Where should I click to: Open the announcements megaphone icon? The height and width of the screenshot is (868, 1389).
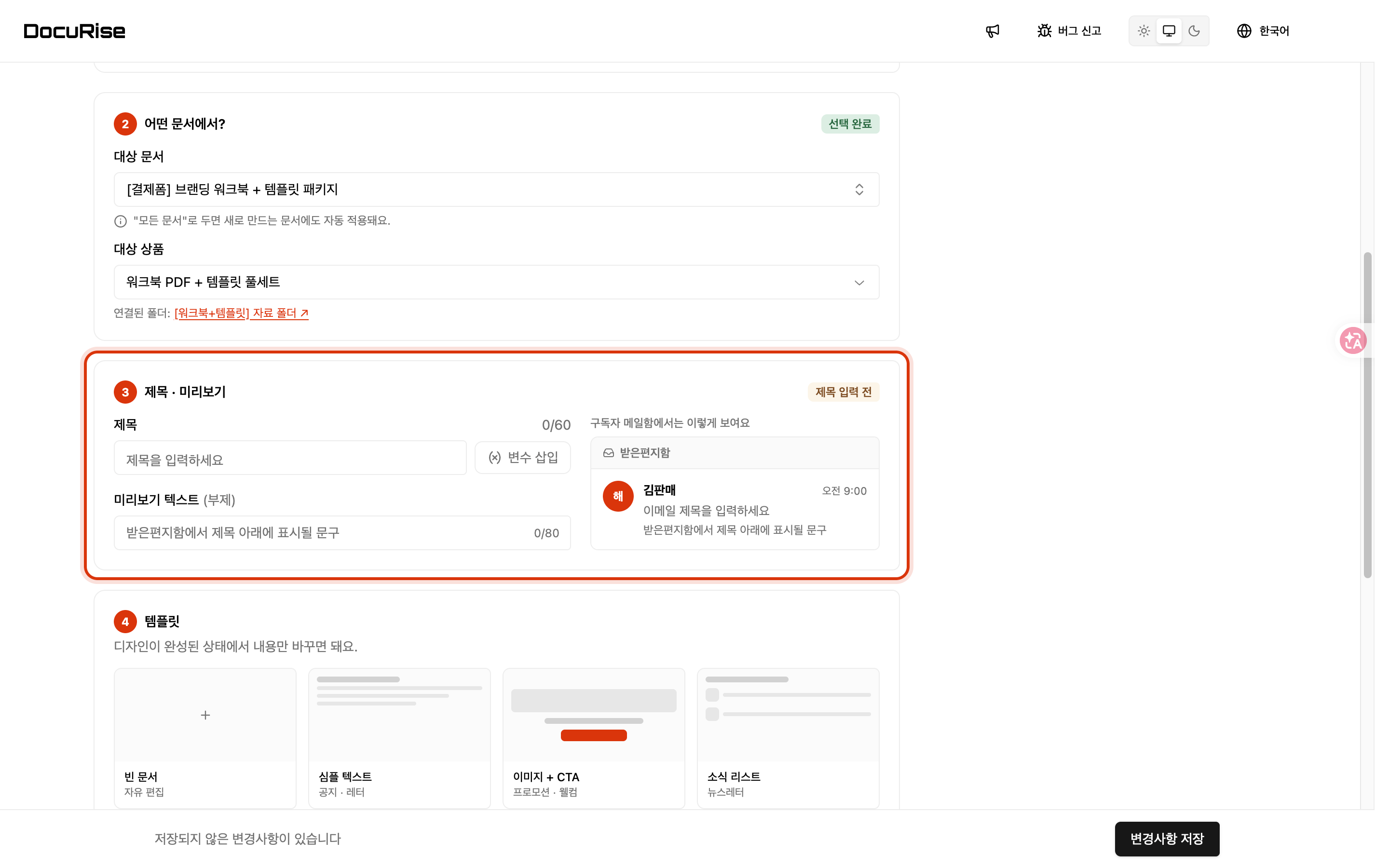(x=993, y=31)
